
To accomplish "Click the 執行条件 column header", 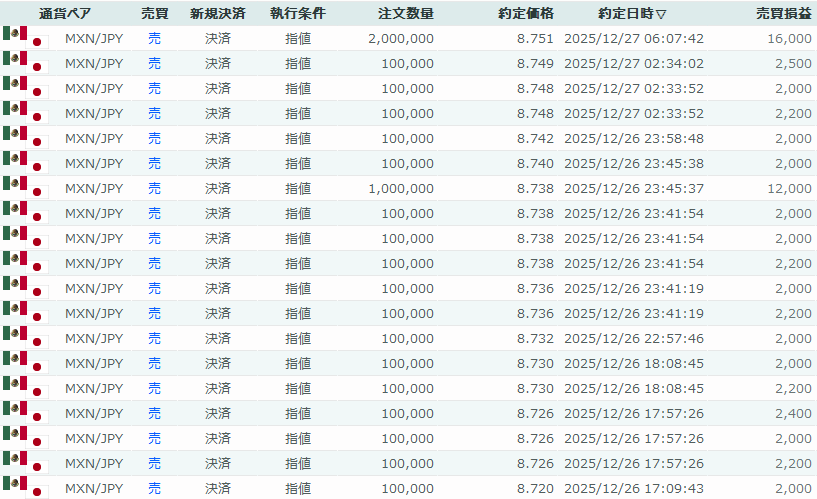I will click(297, 14).
